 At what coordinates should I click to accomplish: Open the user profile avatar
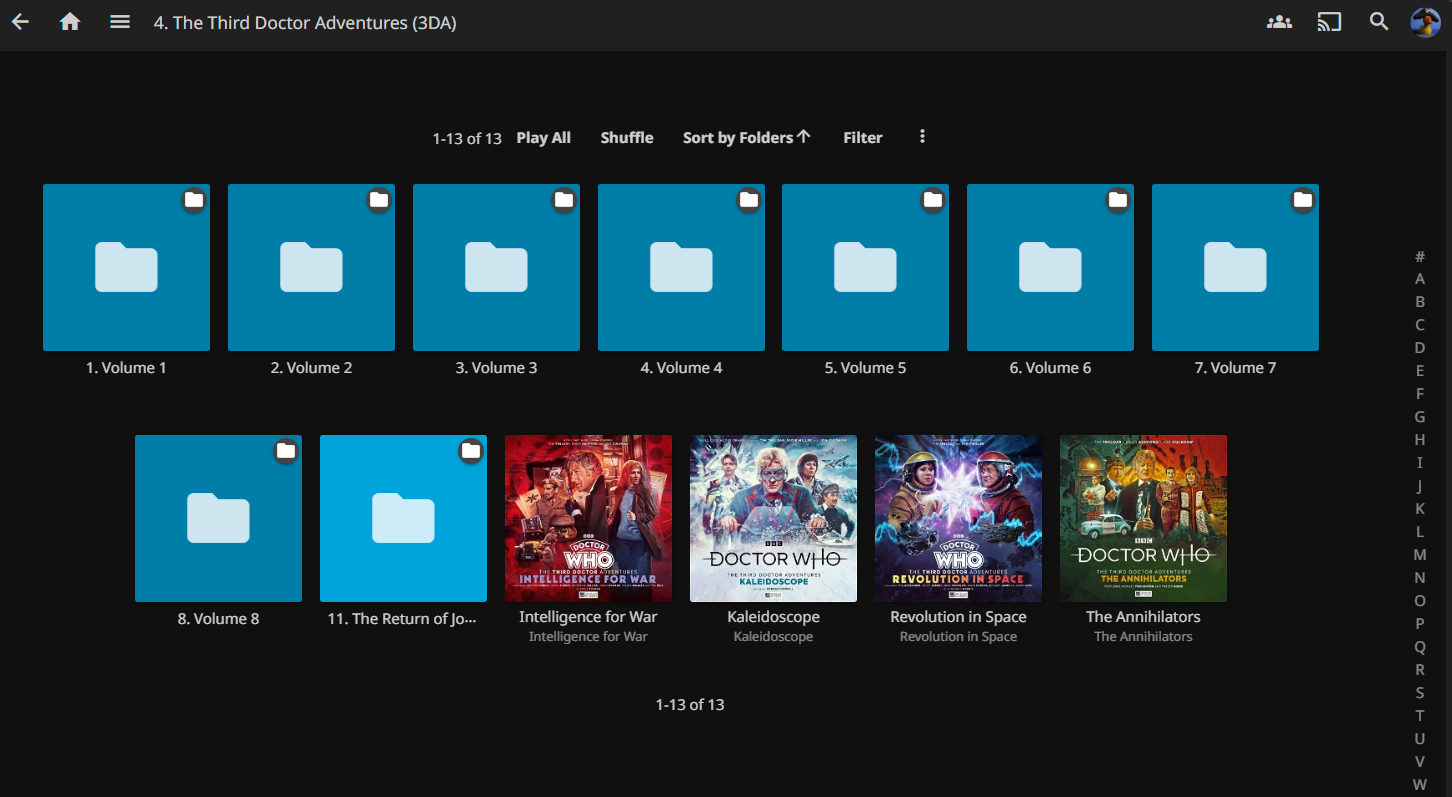(x=1425, y=22)
